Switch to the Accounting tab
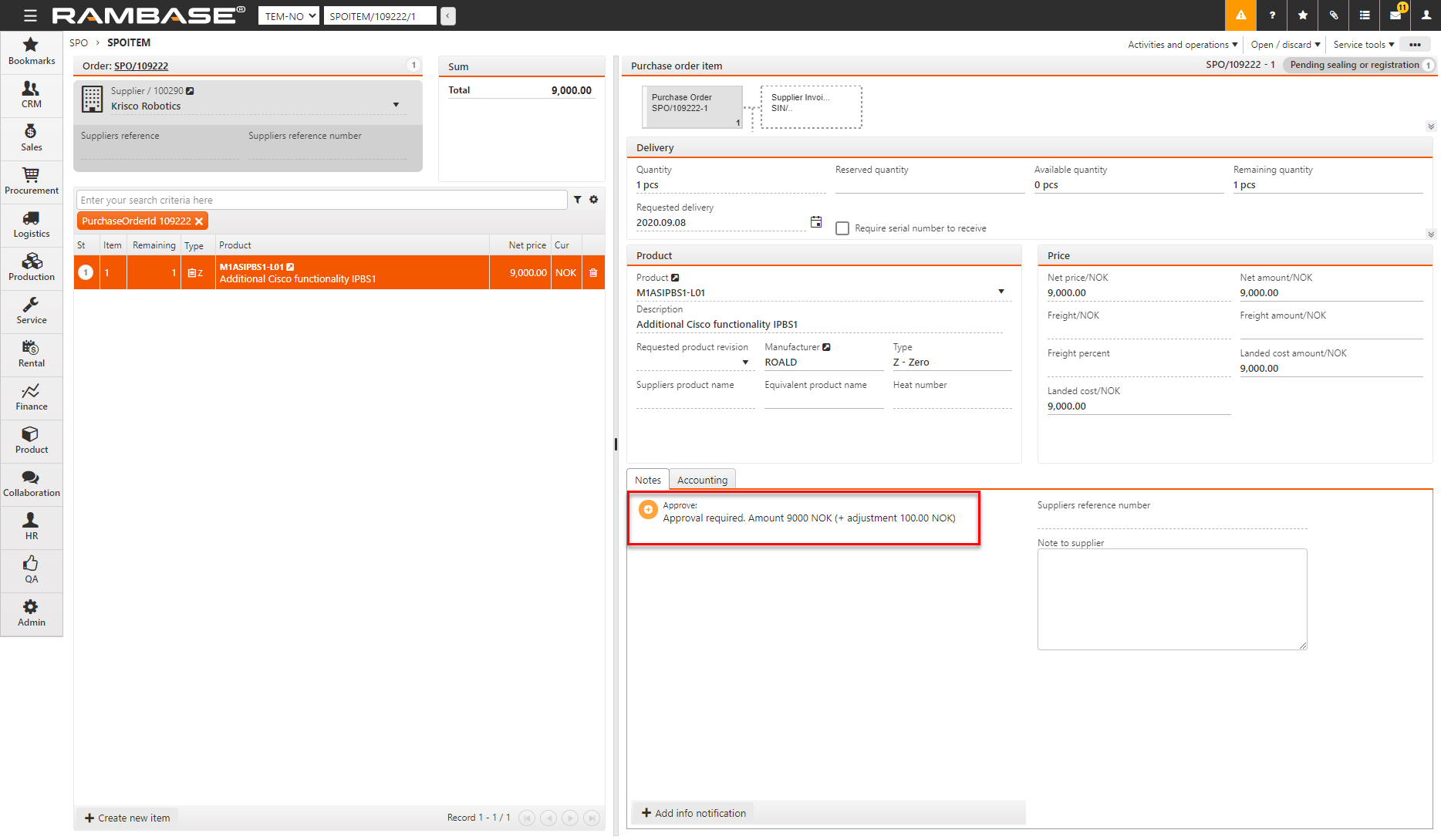This screenshot has width=1441, height=840. 702,480
